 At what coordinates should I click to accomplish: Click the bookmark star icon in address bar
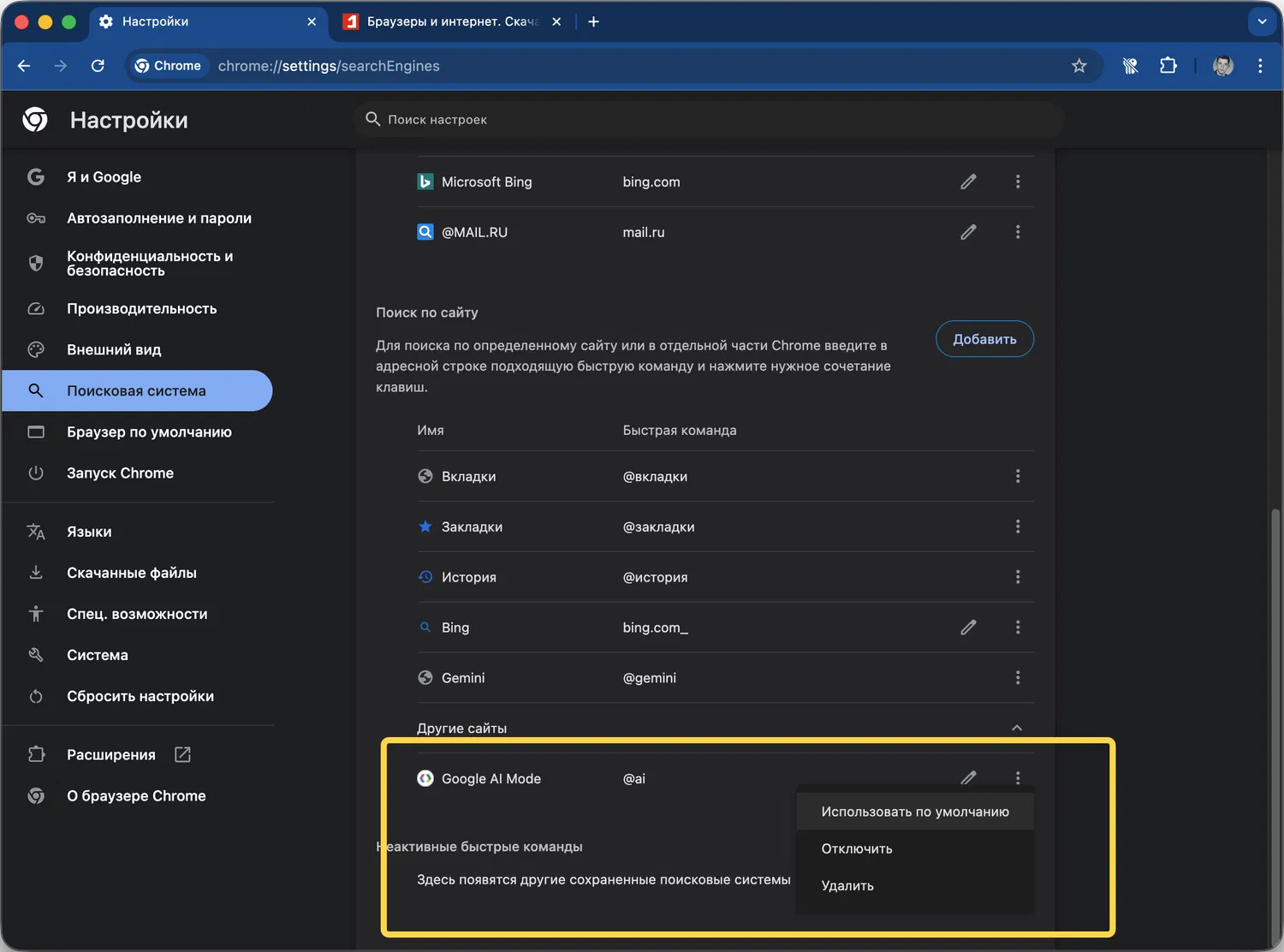click(x=1079, y=66)
